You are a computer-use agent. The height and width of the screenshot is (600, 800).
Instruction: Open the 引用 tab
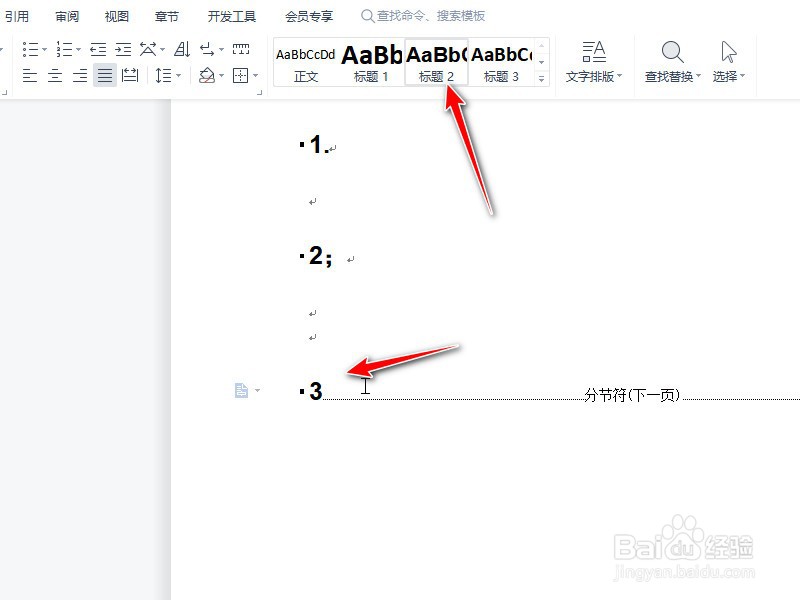pyautogui.click(x=16, y=16)
